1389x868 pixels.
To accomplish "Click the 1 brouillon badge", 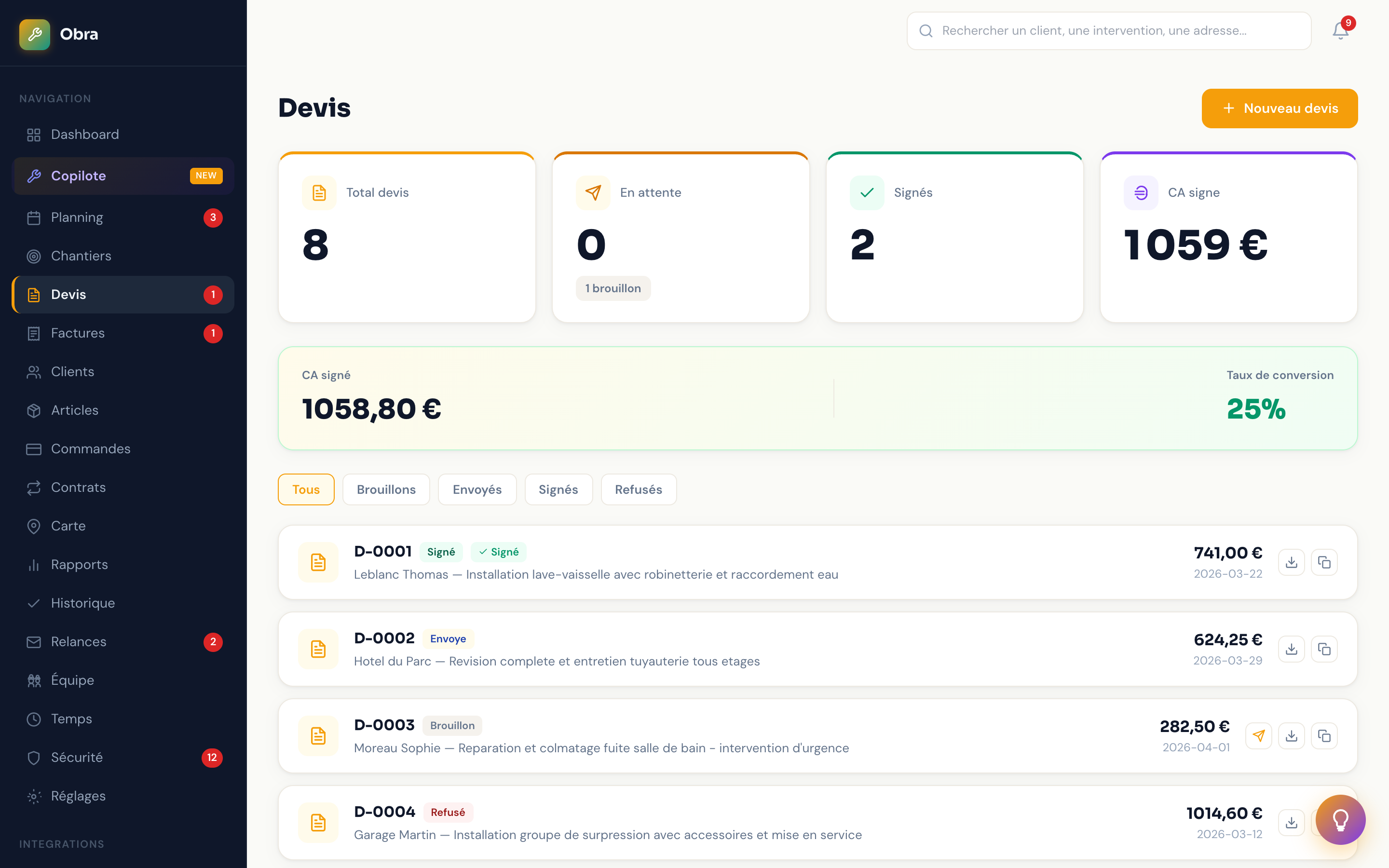I will tap(613, 288).
